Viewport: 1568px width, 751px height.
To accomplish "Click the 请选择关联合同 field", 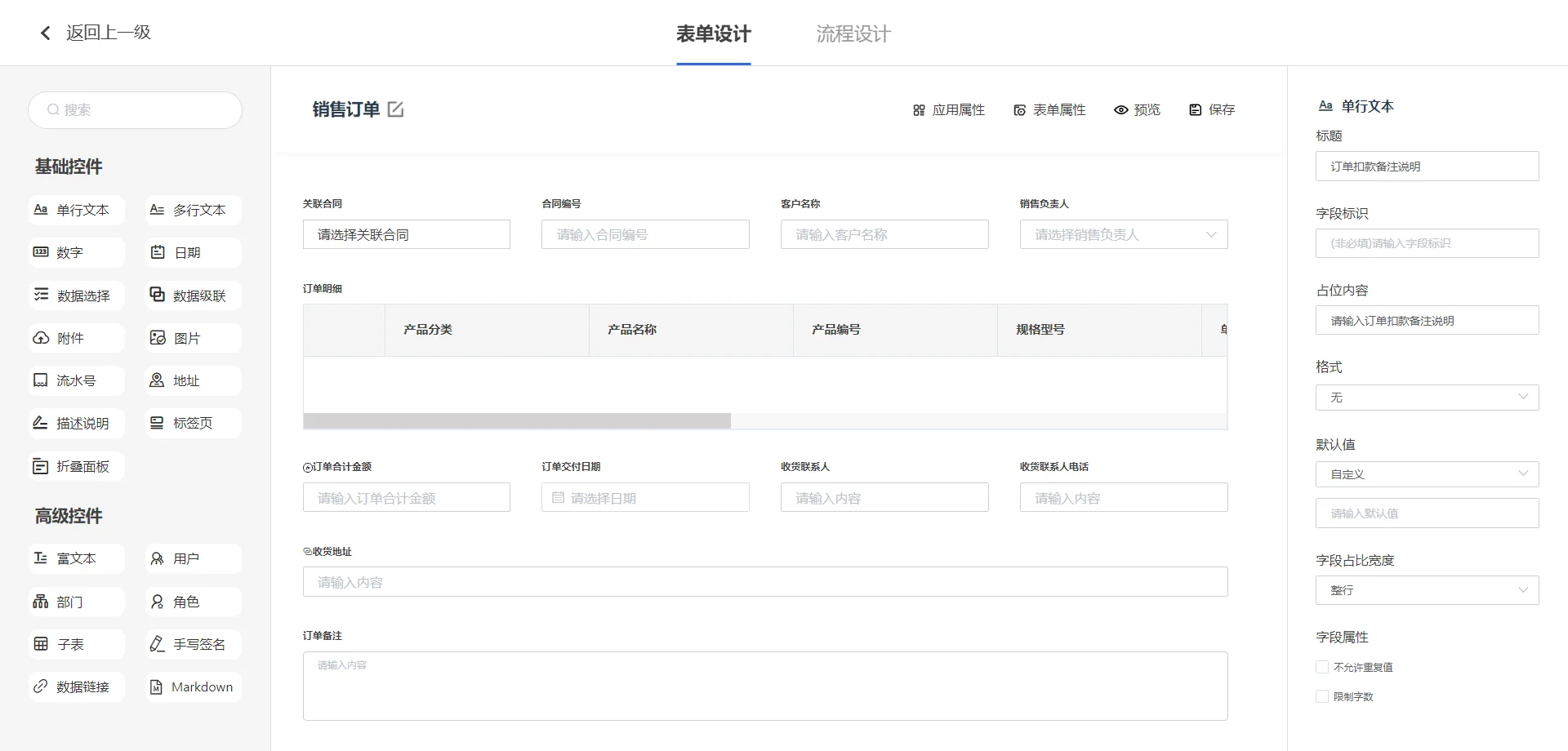I will [407, 234].
